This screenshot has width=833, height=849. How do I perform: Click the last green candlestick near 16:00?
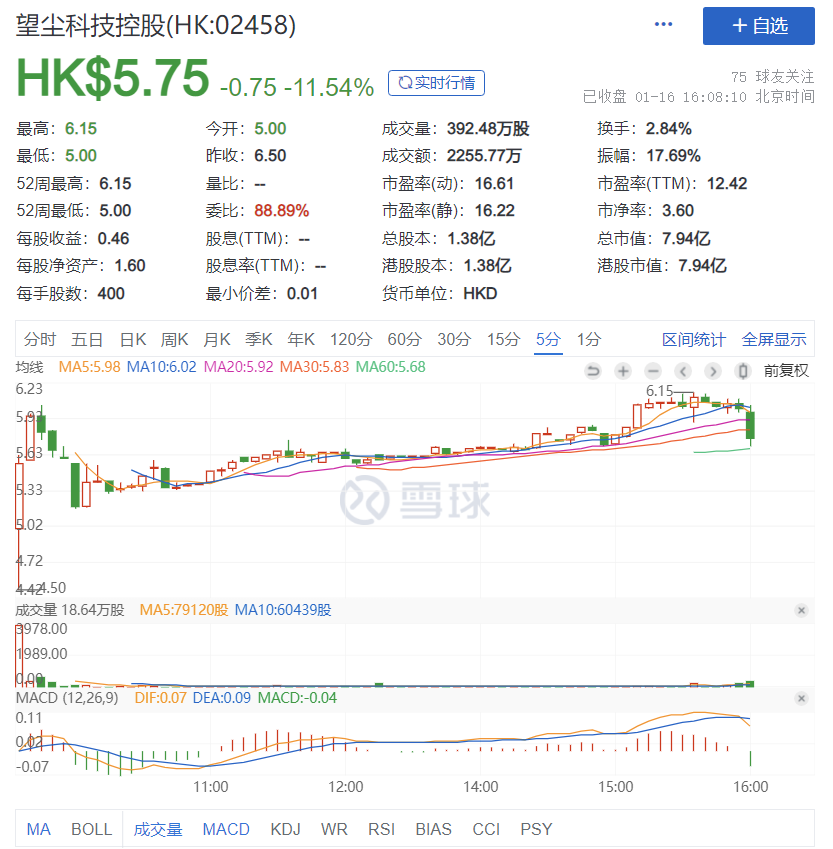[x=750, y=425]
